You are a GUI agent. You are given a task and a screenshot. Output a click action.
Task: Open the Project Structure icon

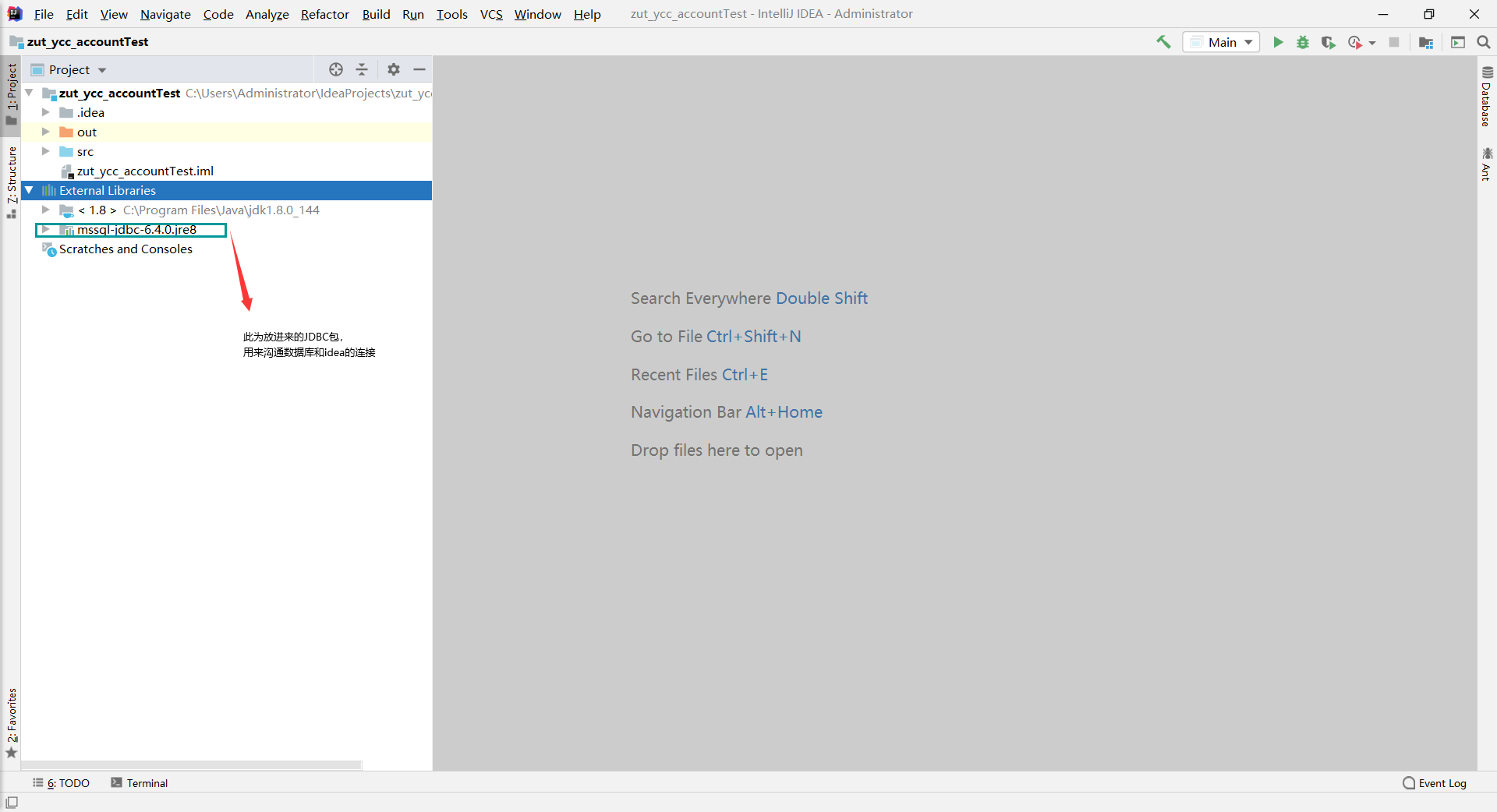(1426, 42)
